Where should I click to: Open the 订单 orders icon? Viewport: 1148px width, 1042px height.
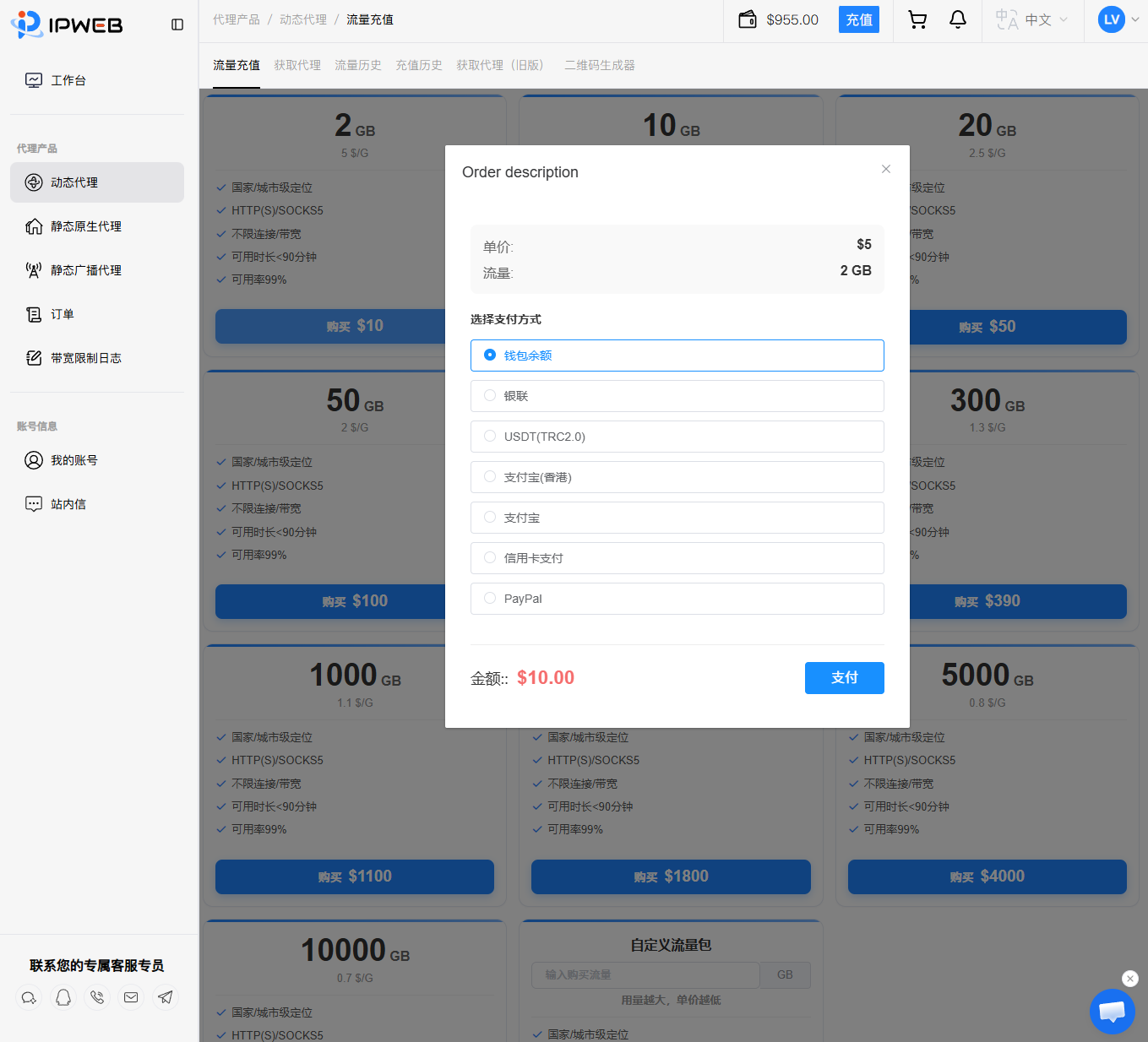[34, 314]
